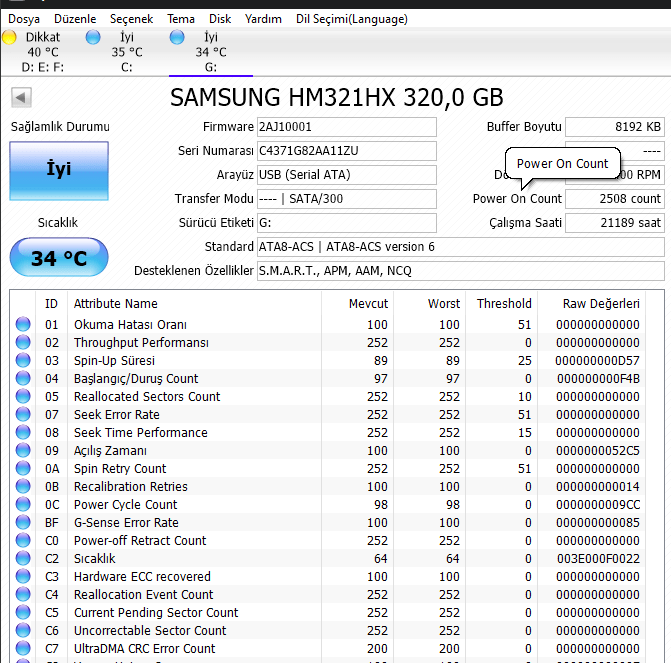The height and width of the screenshot is (663, 671).
Task: Click status icon of Başlangıç/Duruş Count row
Action: click(23, 378)
